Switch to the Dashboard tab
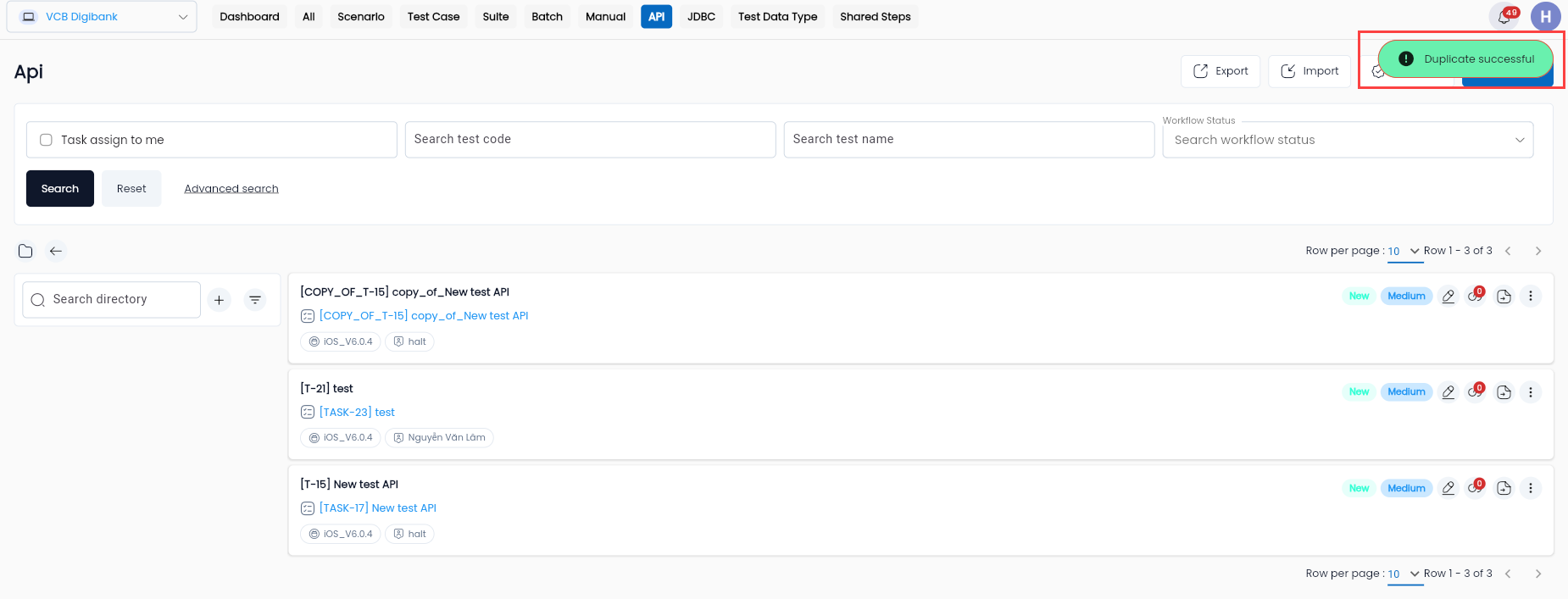Screen dimensions: 1568x599 [x=249, y=17]
